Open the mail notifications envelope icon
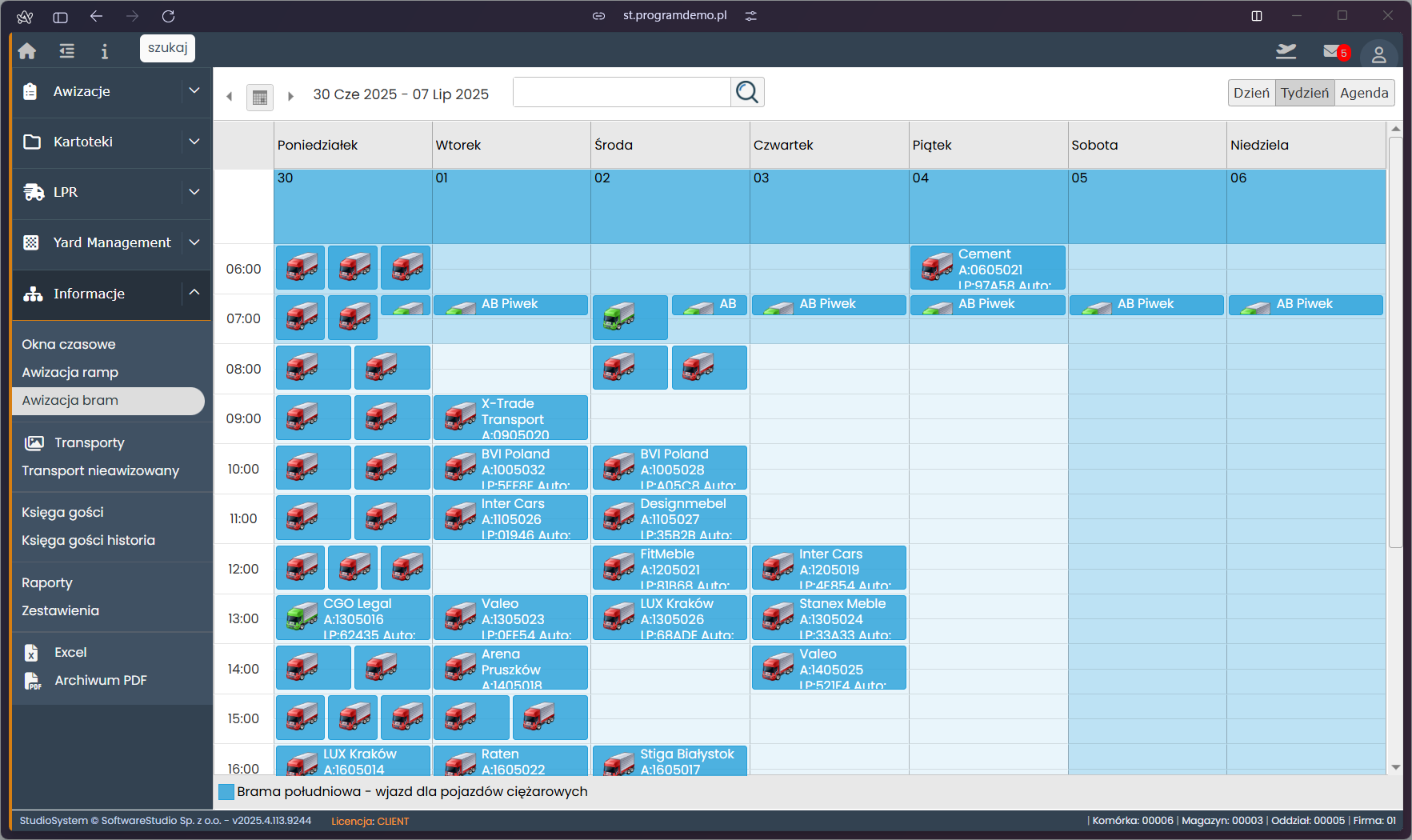 (1331, 51)
